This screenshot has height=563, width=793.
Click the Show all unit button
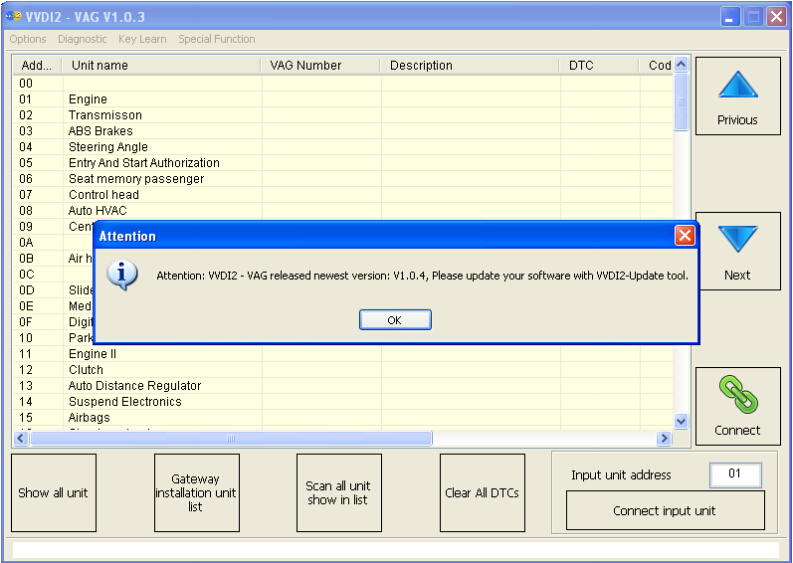[54, 493]
